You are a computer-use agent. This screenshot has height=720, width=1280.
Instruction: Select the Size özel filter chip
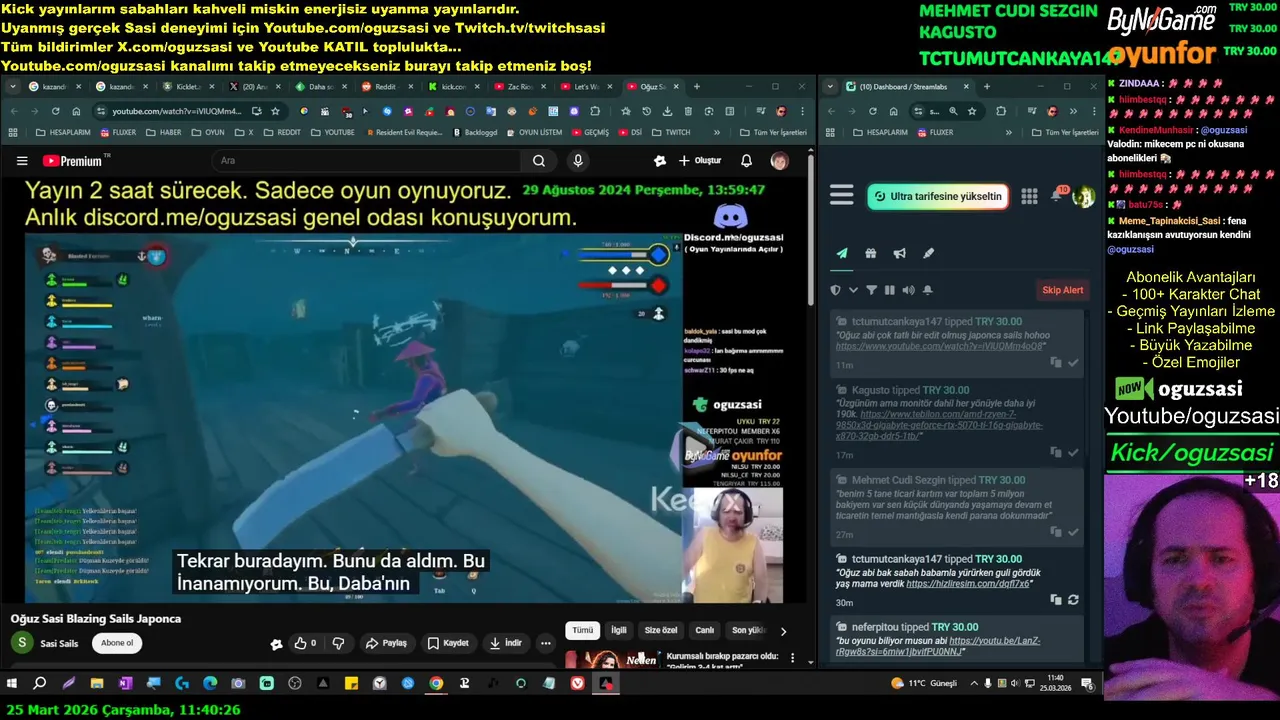pyautogui.click(x=661, y=631)
